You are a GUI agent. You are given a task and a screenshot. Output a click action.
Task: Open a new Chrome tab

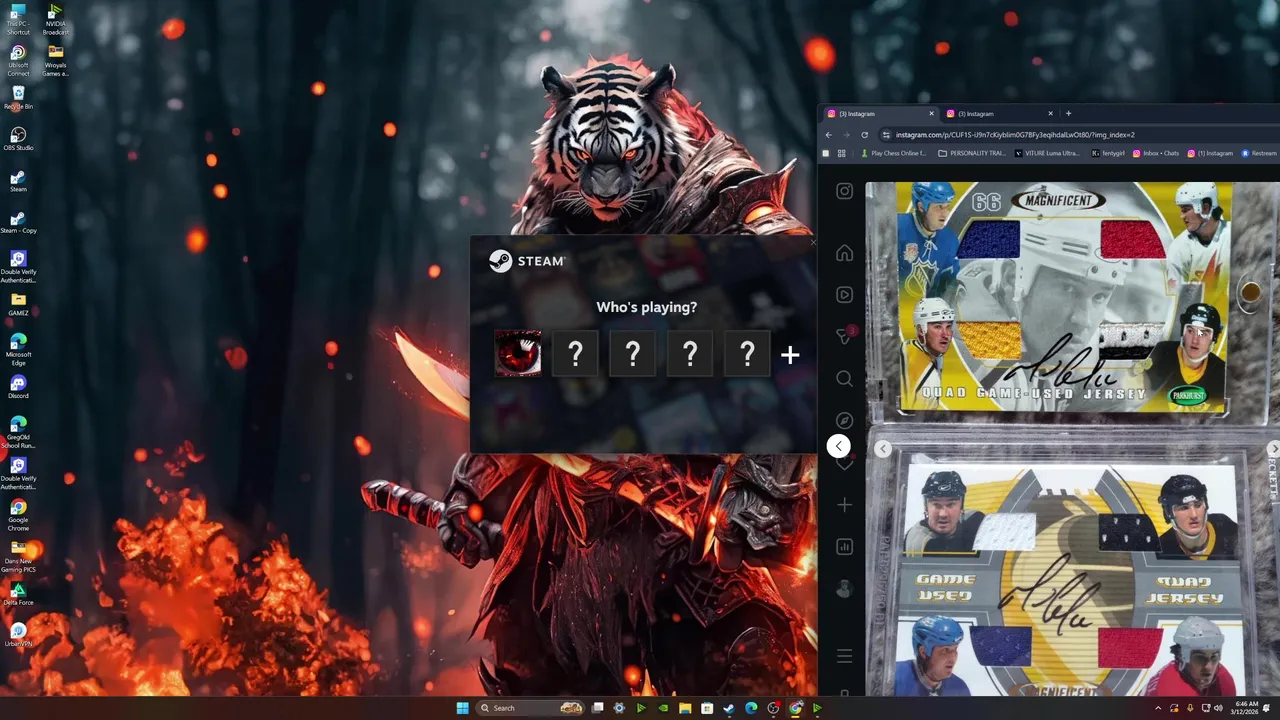[x=1068, y=113]
